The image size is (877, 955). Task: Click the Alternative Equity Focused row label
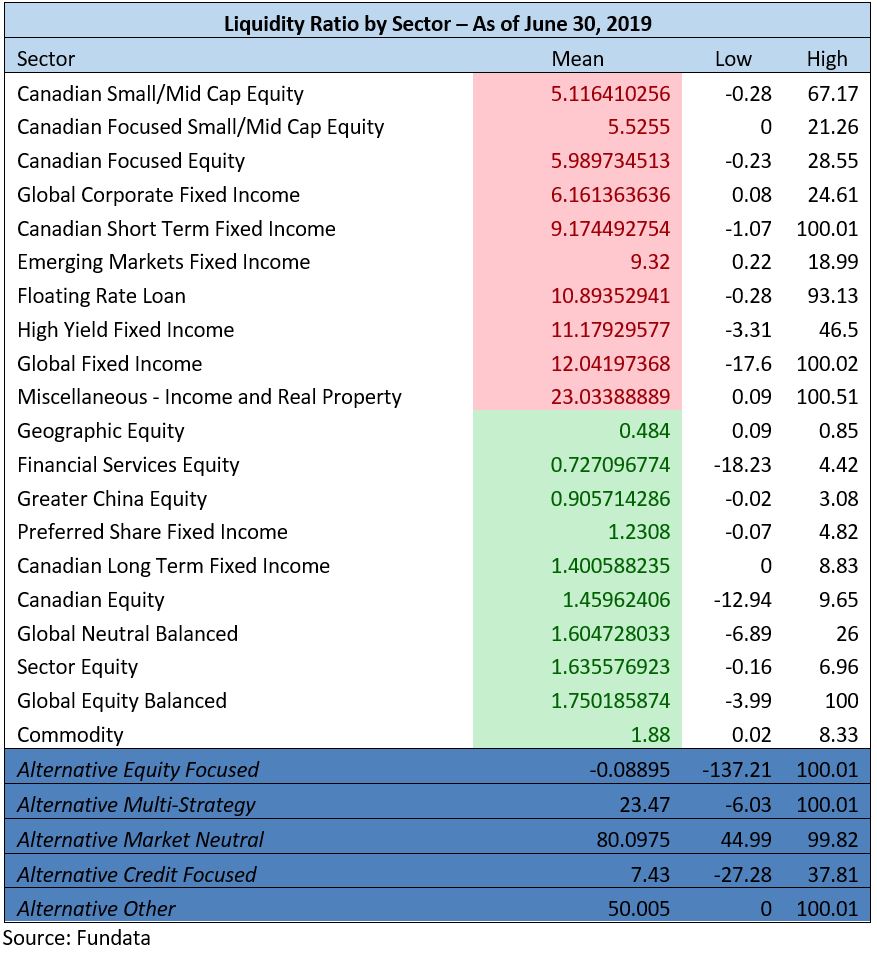(138, 770)
